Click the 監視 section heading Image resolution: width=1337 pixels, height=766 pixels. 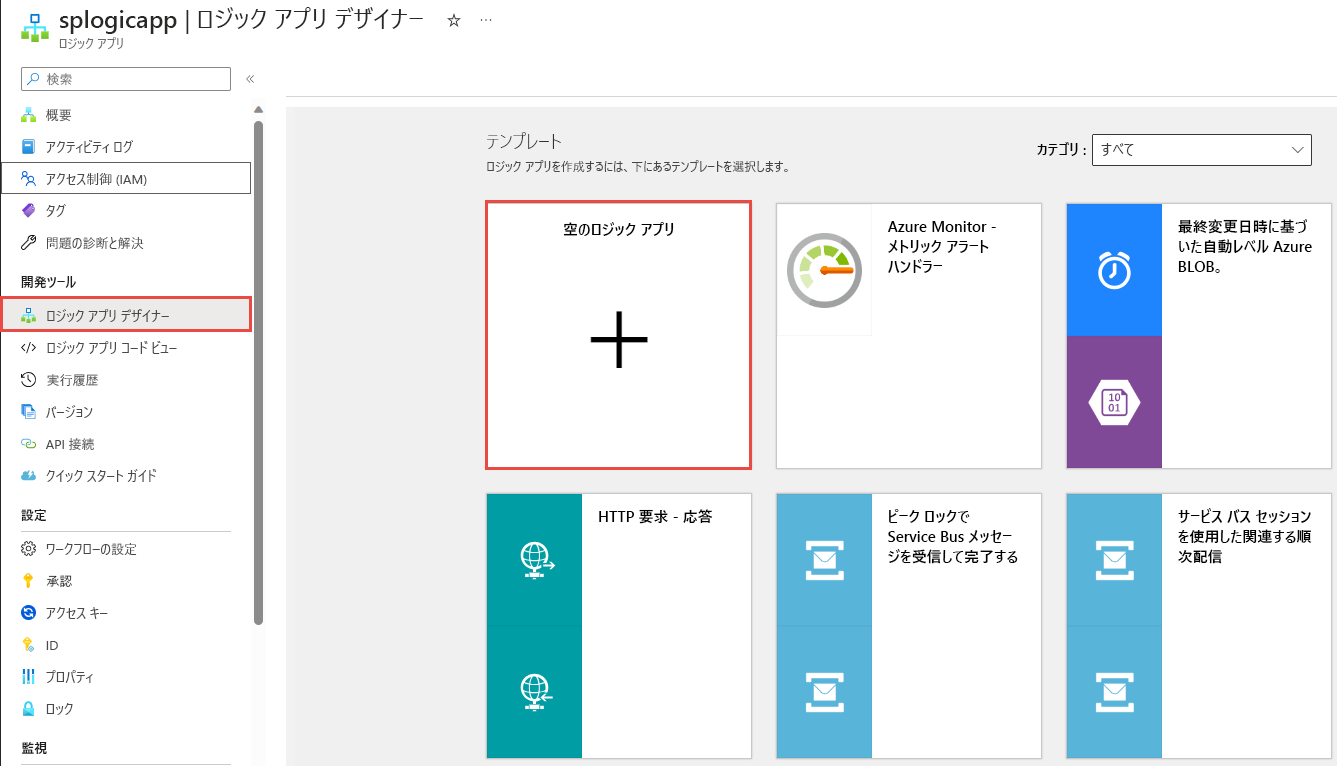pos(34,747)
